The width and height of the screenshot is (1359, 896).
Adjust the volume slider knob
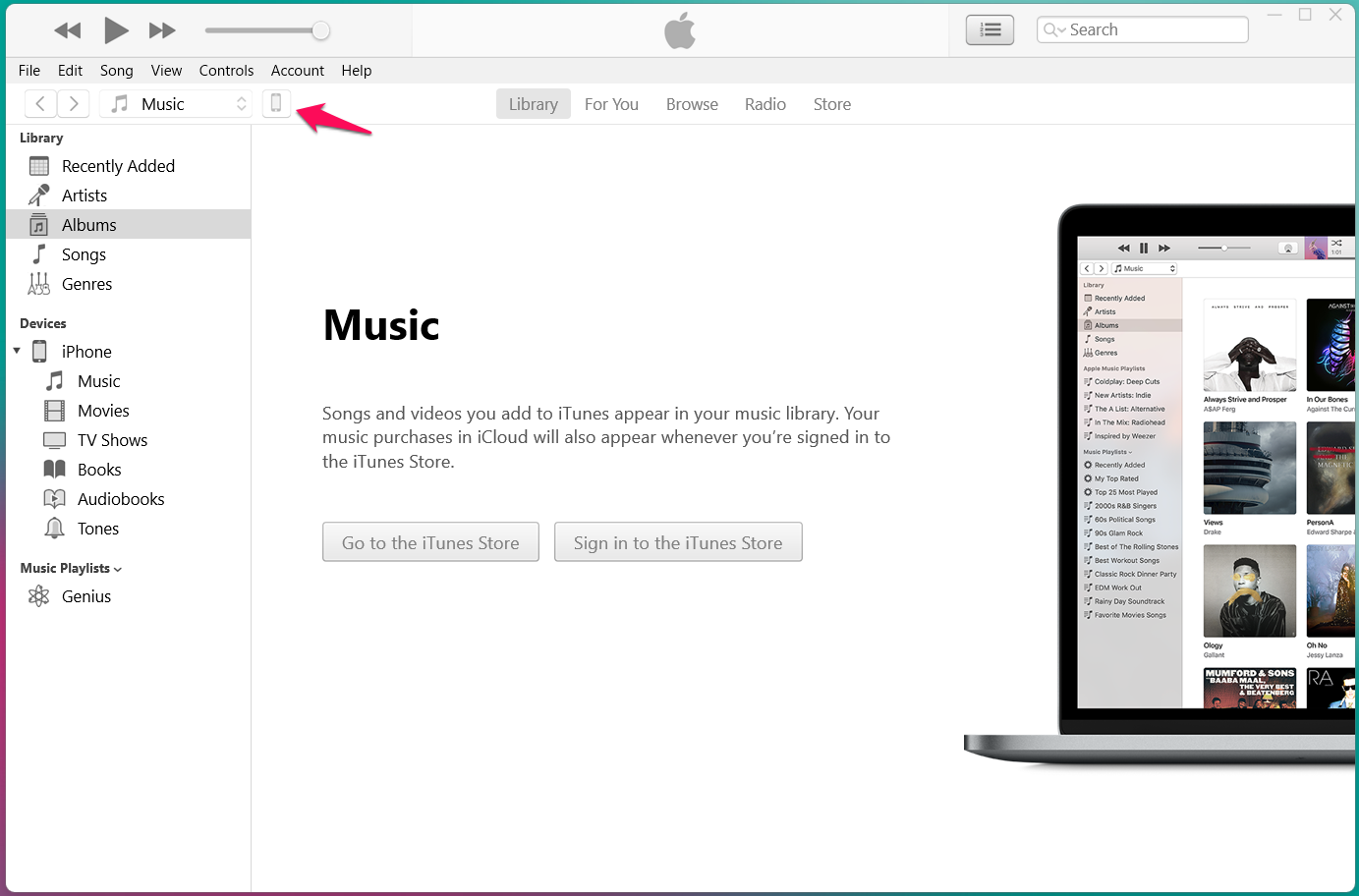coord(320,30)
